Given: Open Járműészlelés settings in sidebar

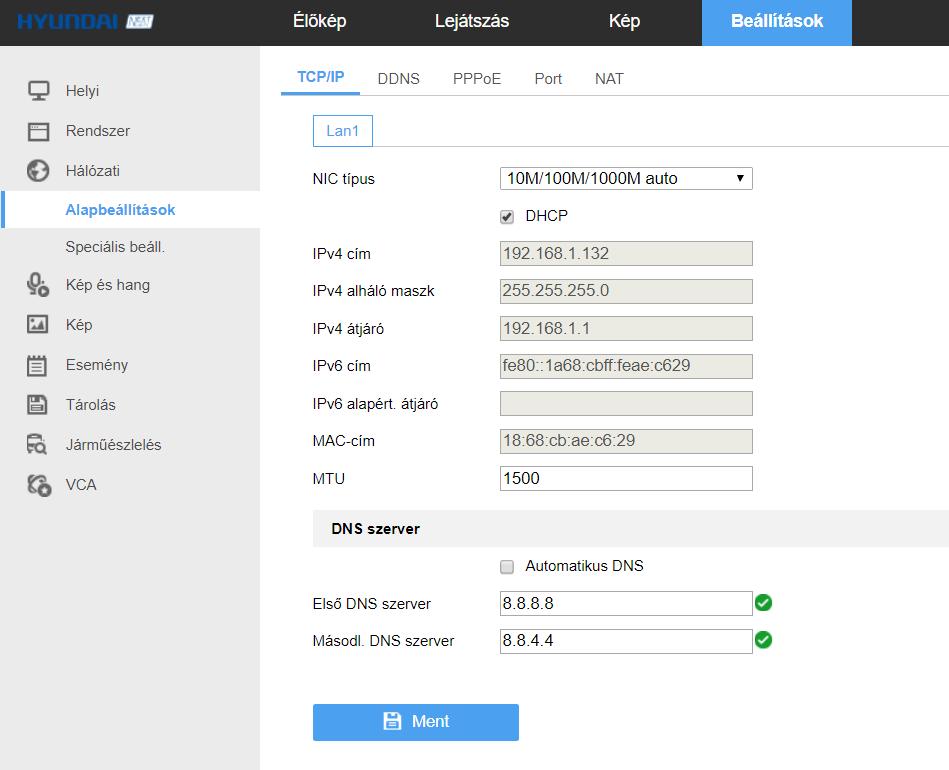Looking at the screenshot, I should click(113, 444).
